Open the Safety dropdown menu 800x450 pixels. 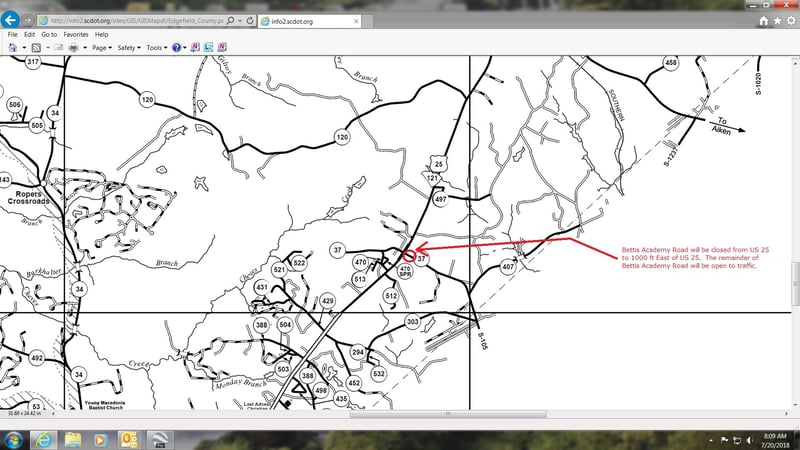point(129,47)
